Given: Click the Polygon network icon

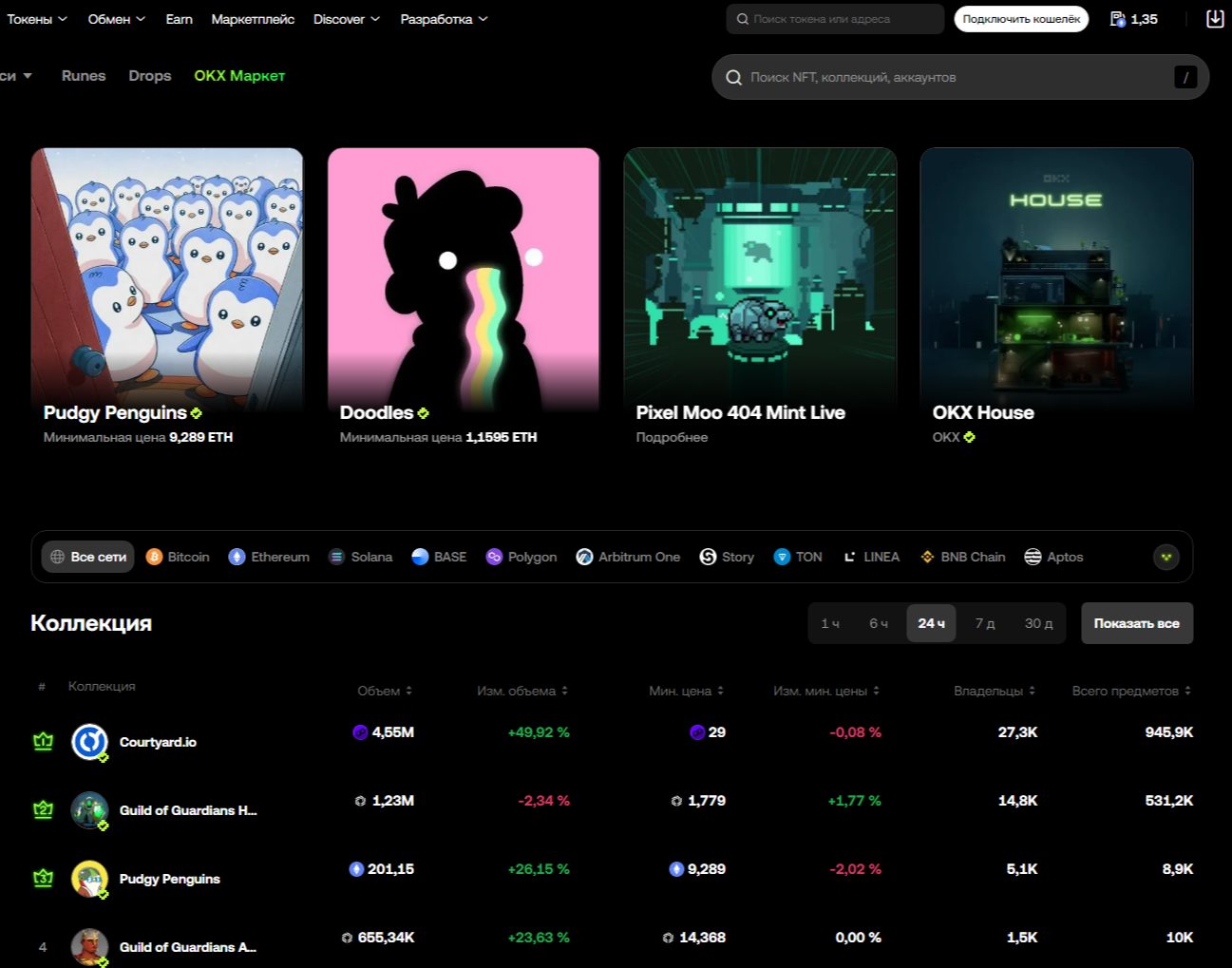Looking at the screenshot, I should (x=494, y=557).
